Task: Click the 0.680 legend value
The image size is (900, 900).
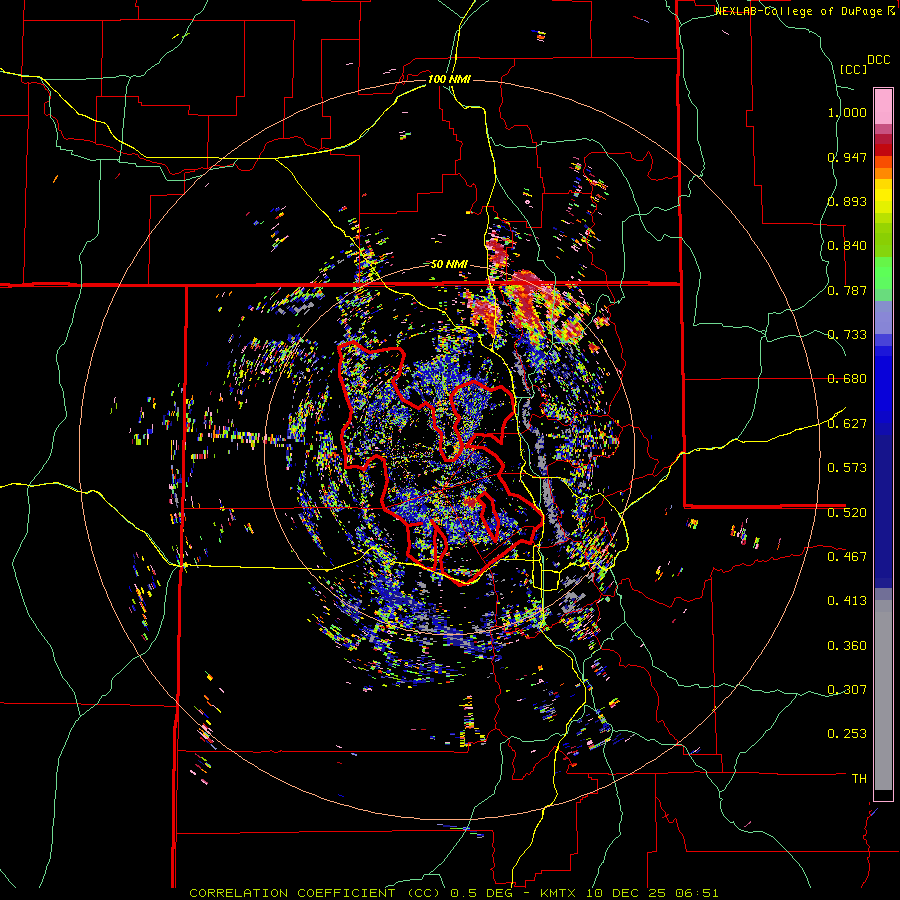Action: click(847, 379)
